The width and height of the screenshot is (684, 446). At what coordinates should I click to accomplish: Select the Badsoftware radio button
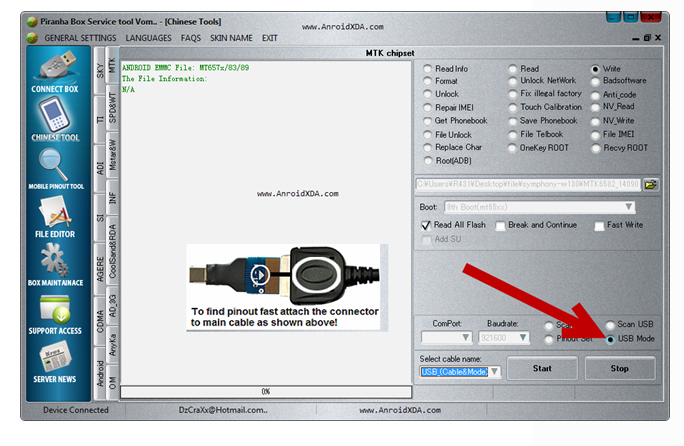coord(595,81)
